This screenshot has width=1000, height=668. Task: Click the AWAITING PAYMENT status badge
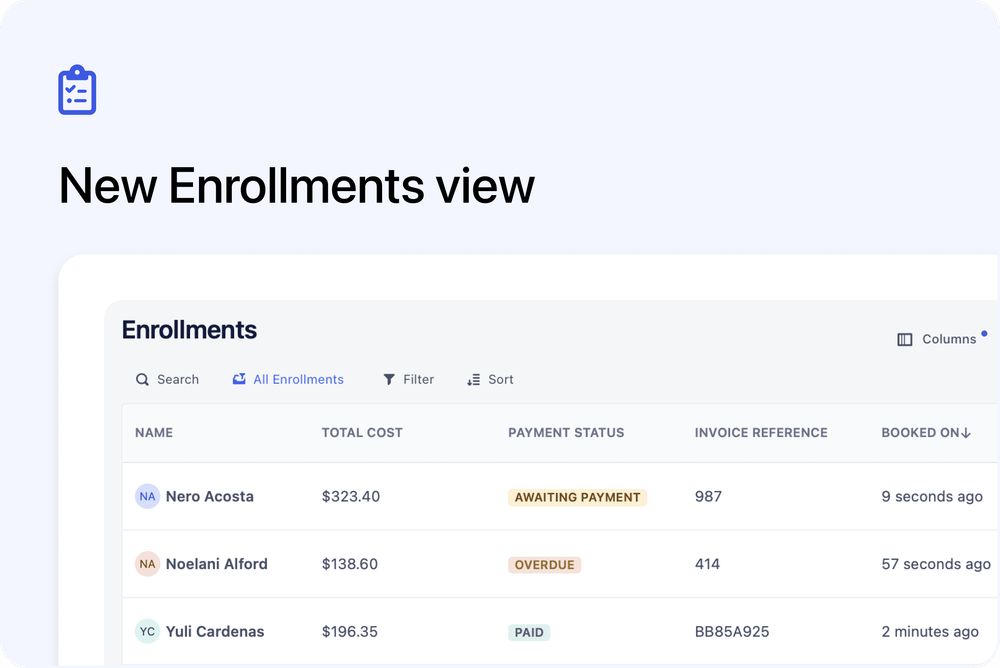click(x=577, y=496)
